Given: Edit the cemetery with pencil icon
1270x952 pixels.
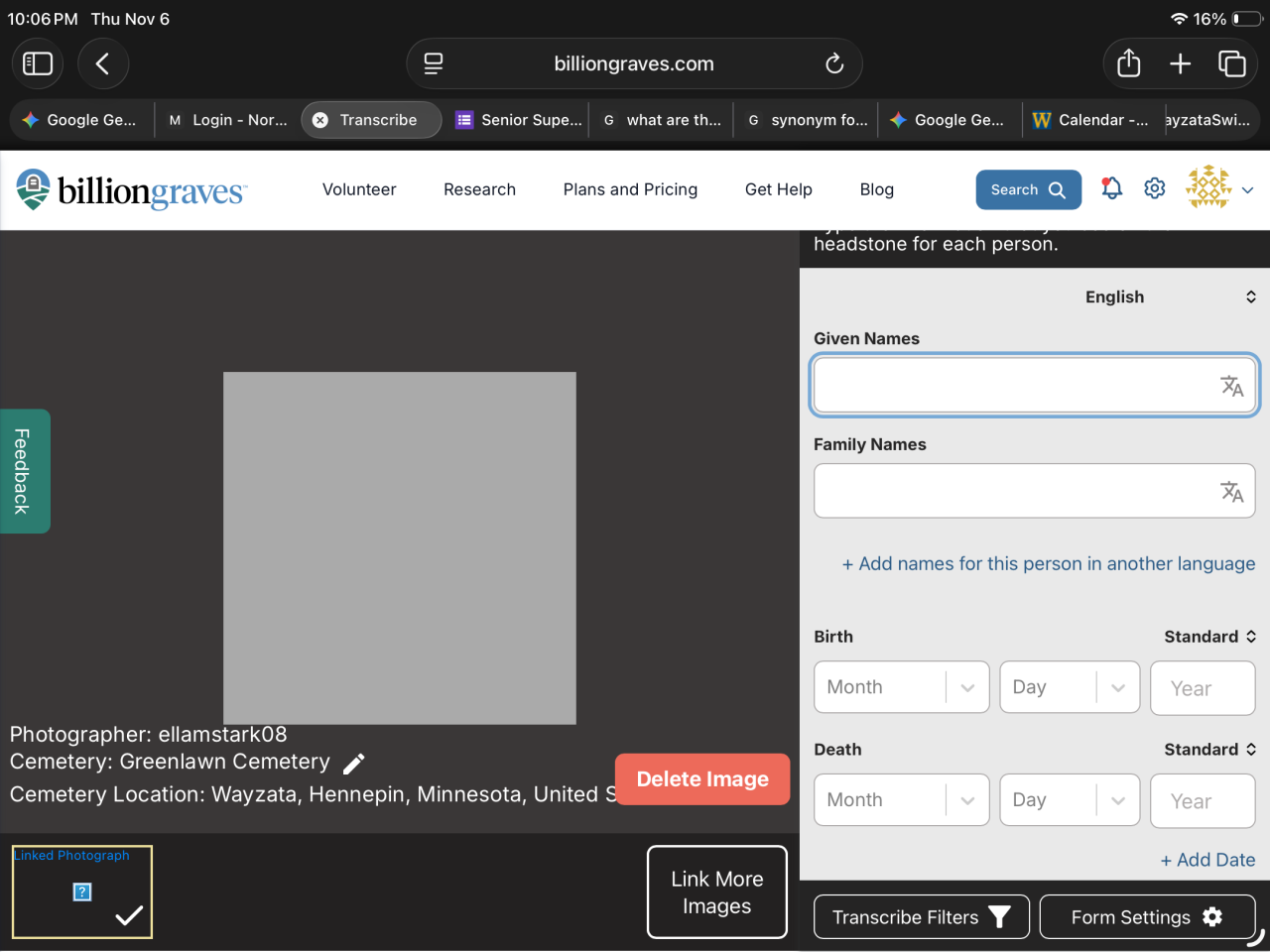Looking at the screenshot, I should coord(354,763).
